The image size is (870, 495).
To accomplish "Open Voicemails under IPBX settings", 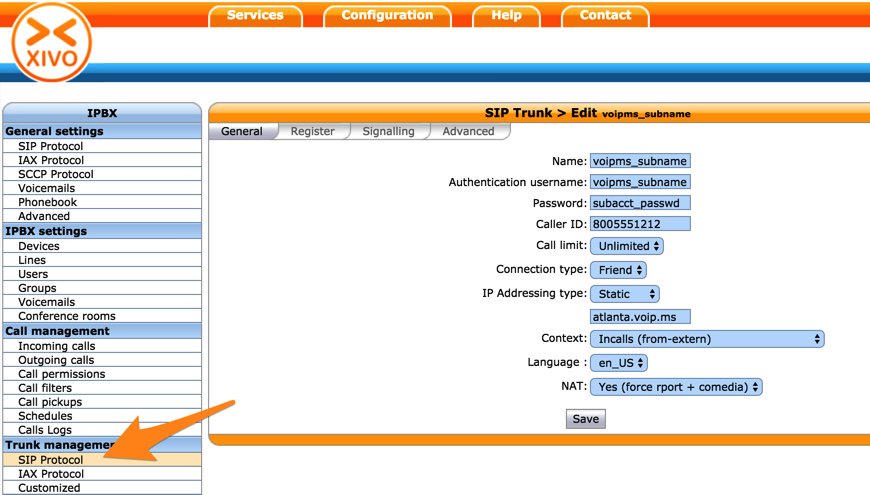I will pyautogui.click(x=102, y=302).
